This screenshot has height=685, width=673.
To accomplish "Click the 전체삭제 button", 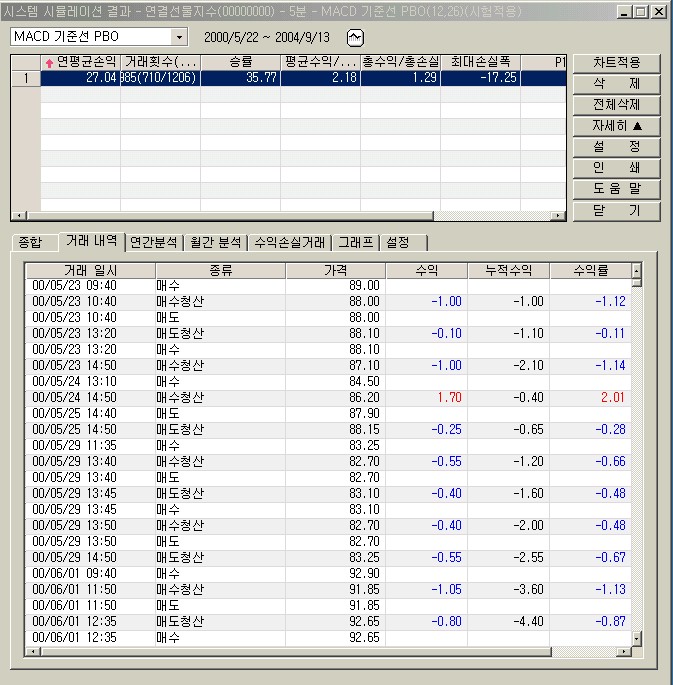I will pyautogui.click(x=616, y=105).
